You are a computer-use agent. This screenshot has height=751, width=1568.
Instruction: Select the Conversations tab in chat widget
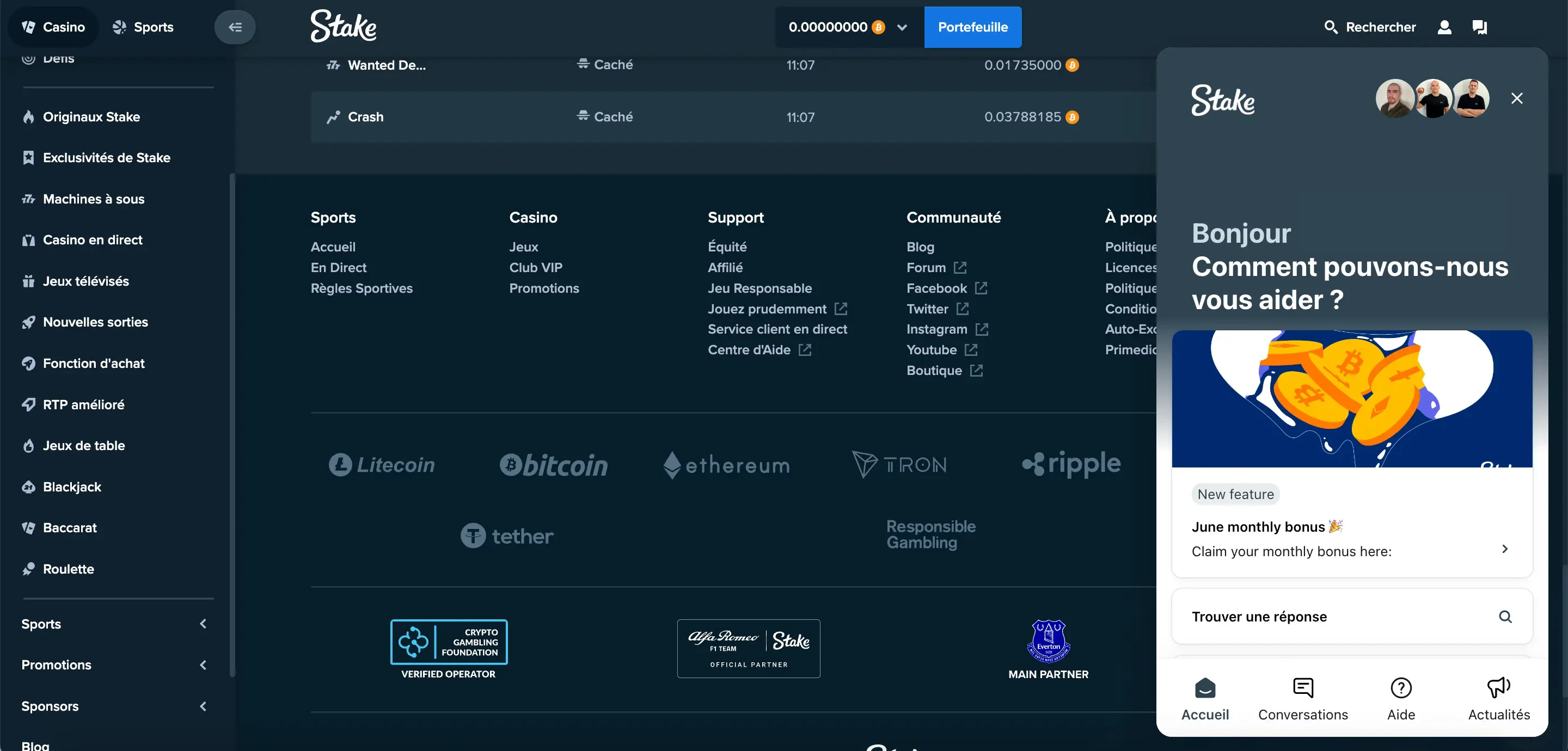coord(1303,699)
